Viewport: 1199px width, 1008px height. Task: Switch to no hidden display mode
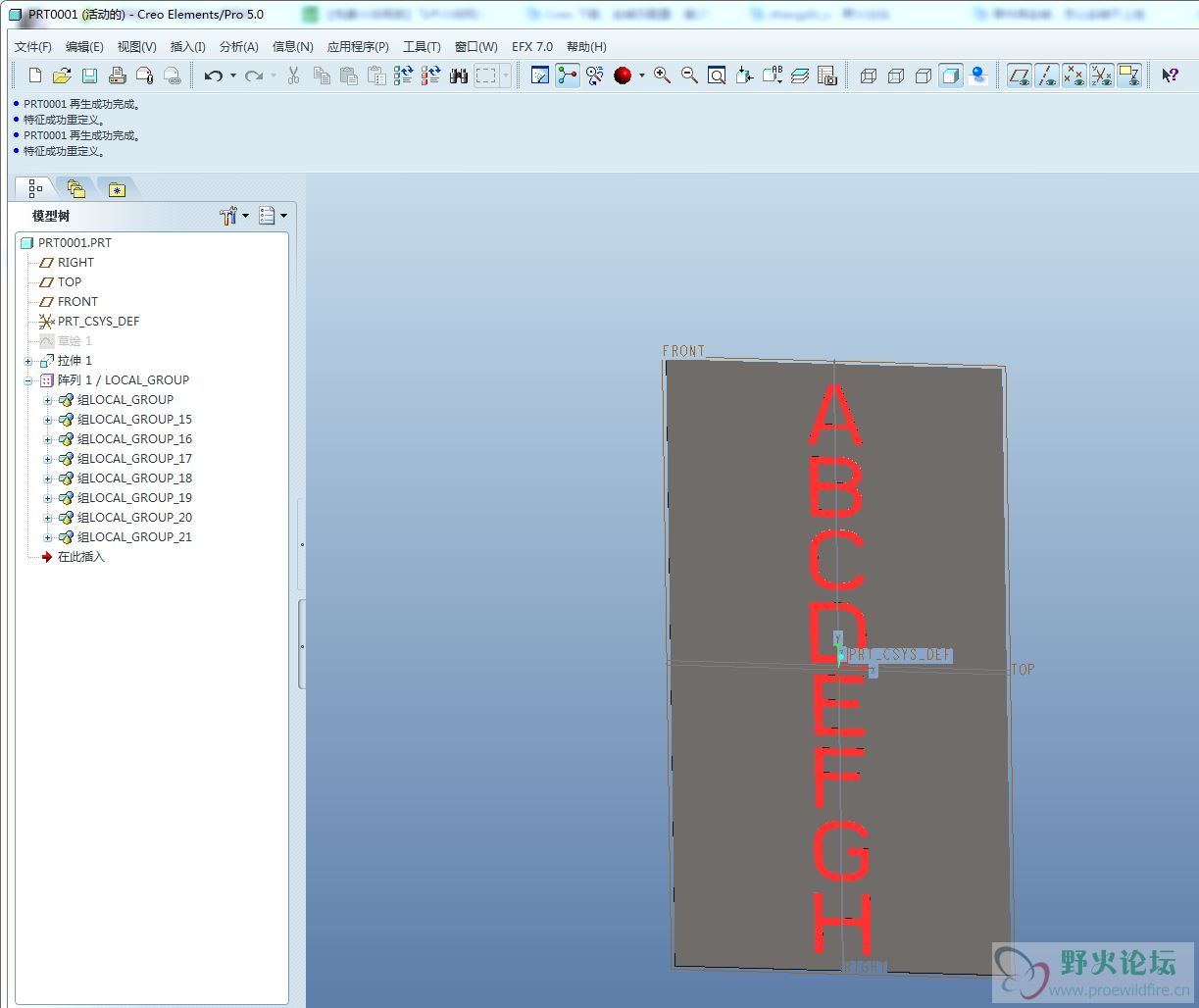pos(923,76)
